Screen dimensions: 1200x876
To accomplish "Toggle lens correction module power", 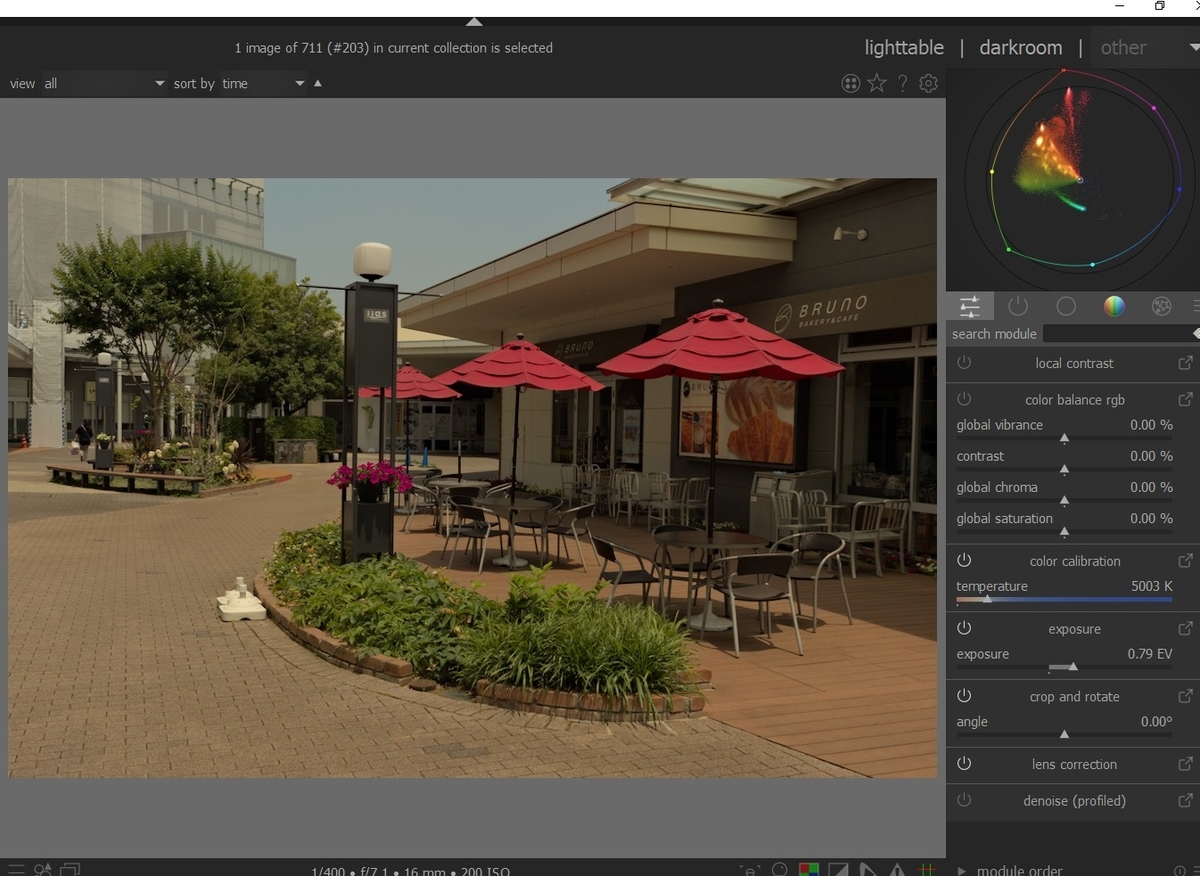I will (964, 763).
